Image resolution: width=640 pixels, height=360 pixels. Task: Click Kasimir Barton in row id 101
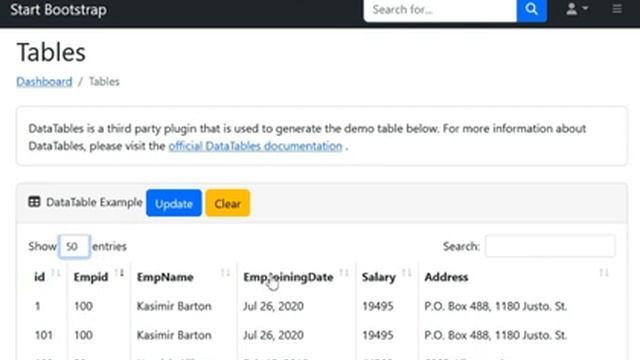tap(174, 335)
